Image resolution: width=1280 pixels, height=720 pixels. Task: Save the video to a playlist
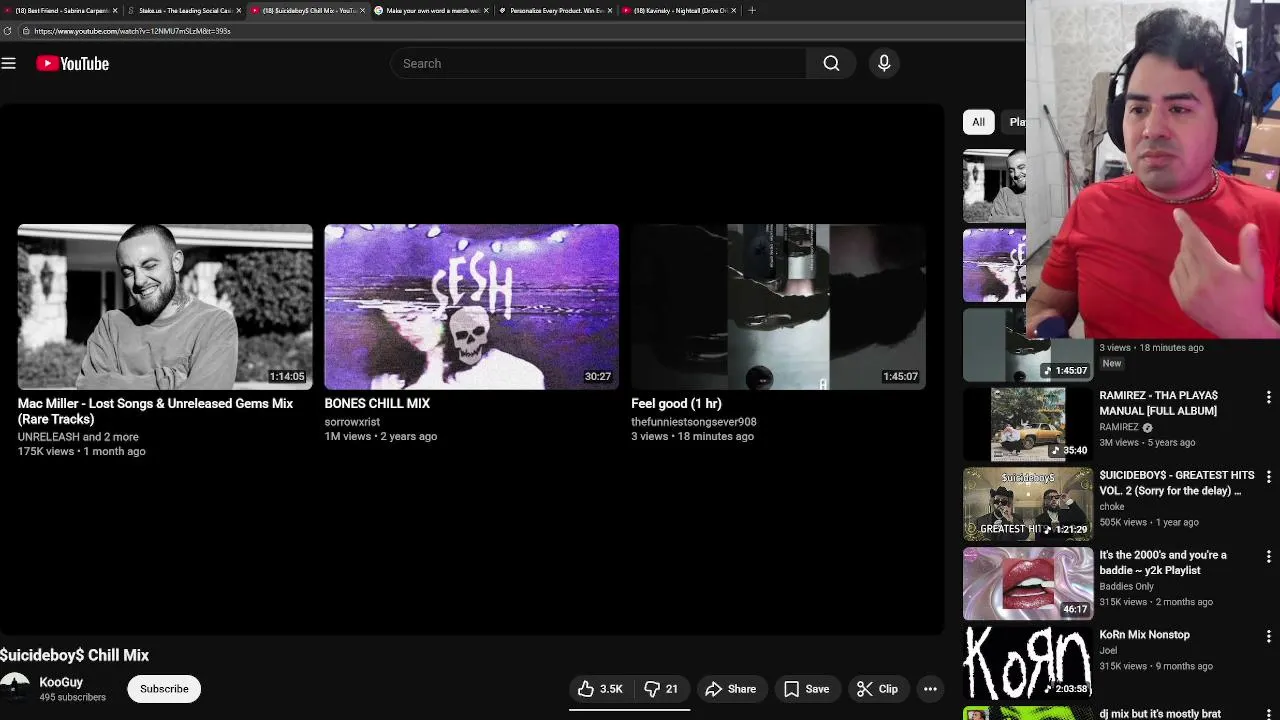pos(806,689)
